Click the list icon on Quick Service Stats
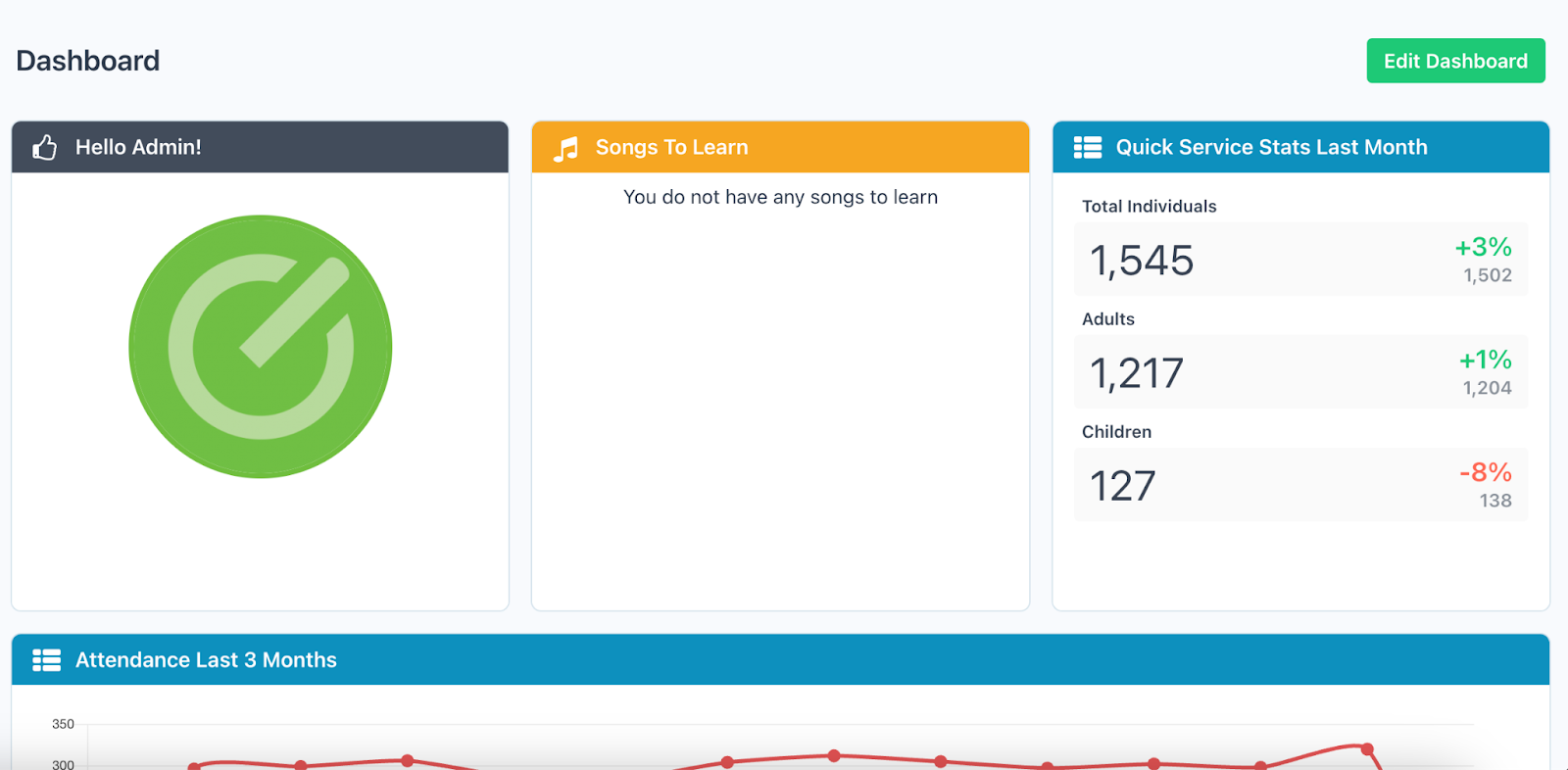This screenshot has height=770, width=1568. pos(1087,148)
